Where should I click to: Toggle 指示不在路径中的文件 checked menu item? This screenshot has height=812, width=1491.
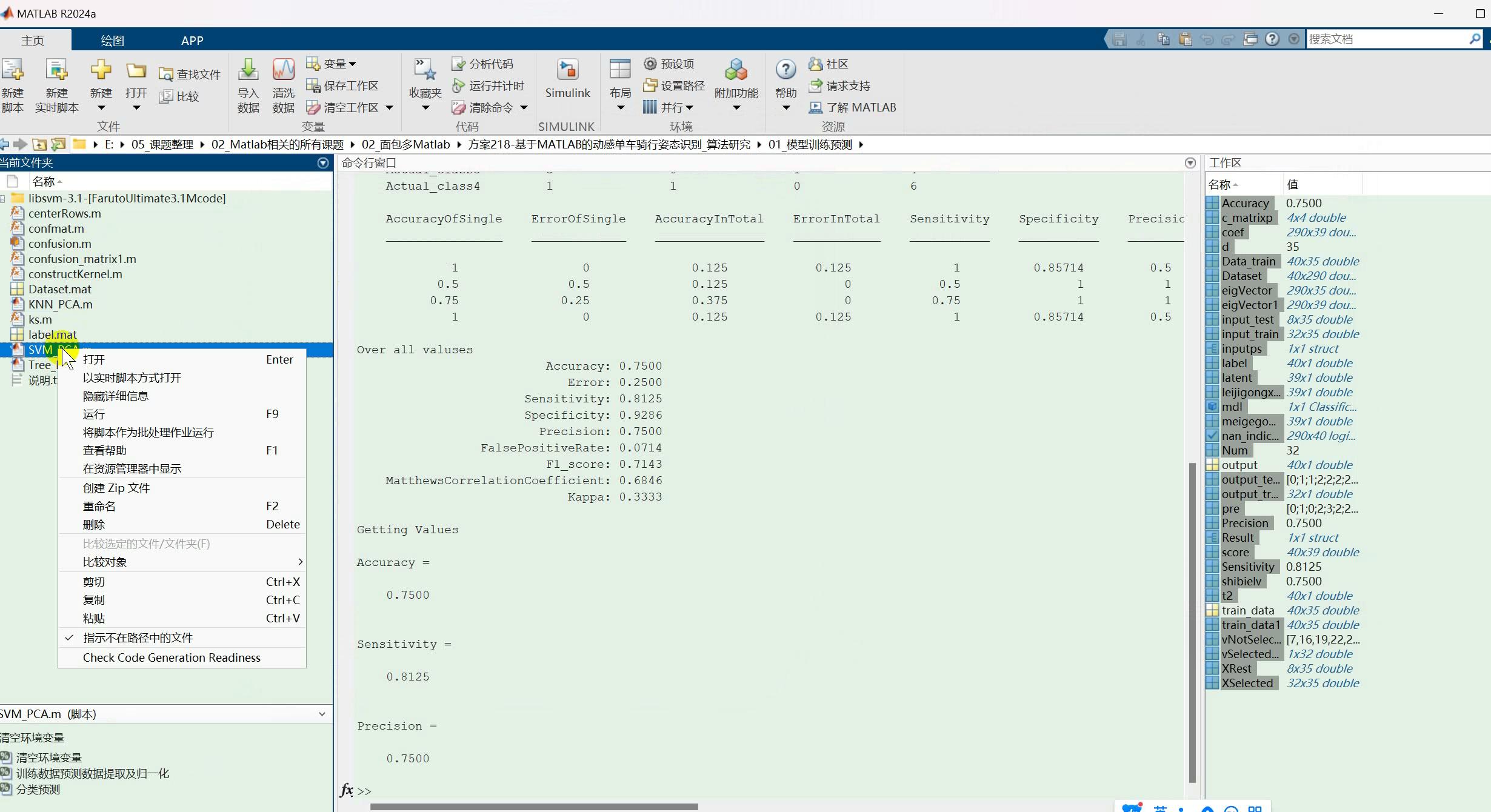pyautogui.click(x=138, y=637)
